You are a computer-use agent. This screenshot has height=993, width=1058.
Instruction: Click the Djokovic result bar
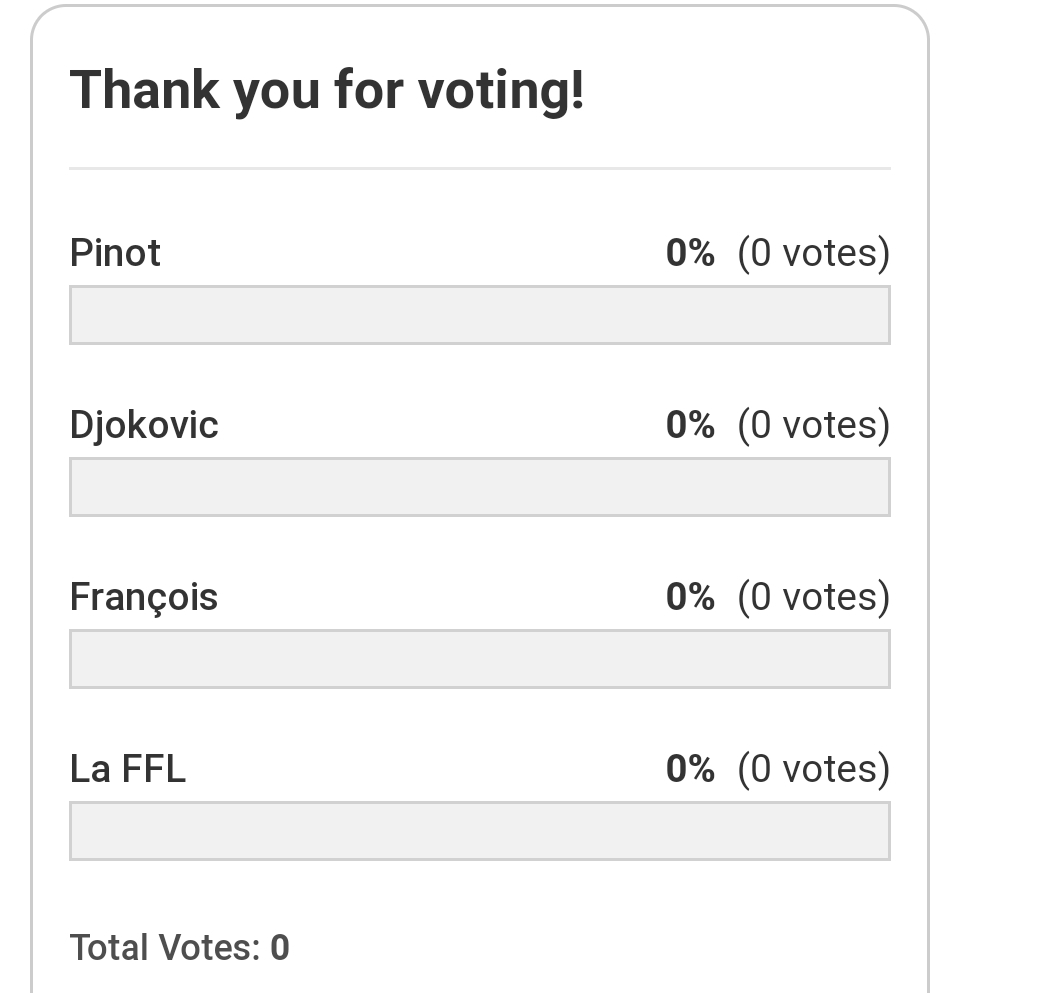click(480, 487)
